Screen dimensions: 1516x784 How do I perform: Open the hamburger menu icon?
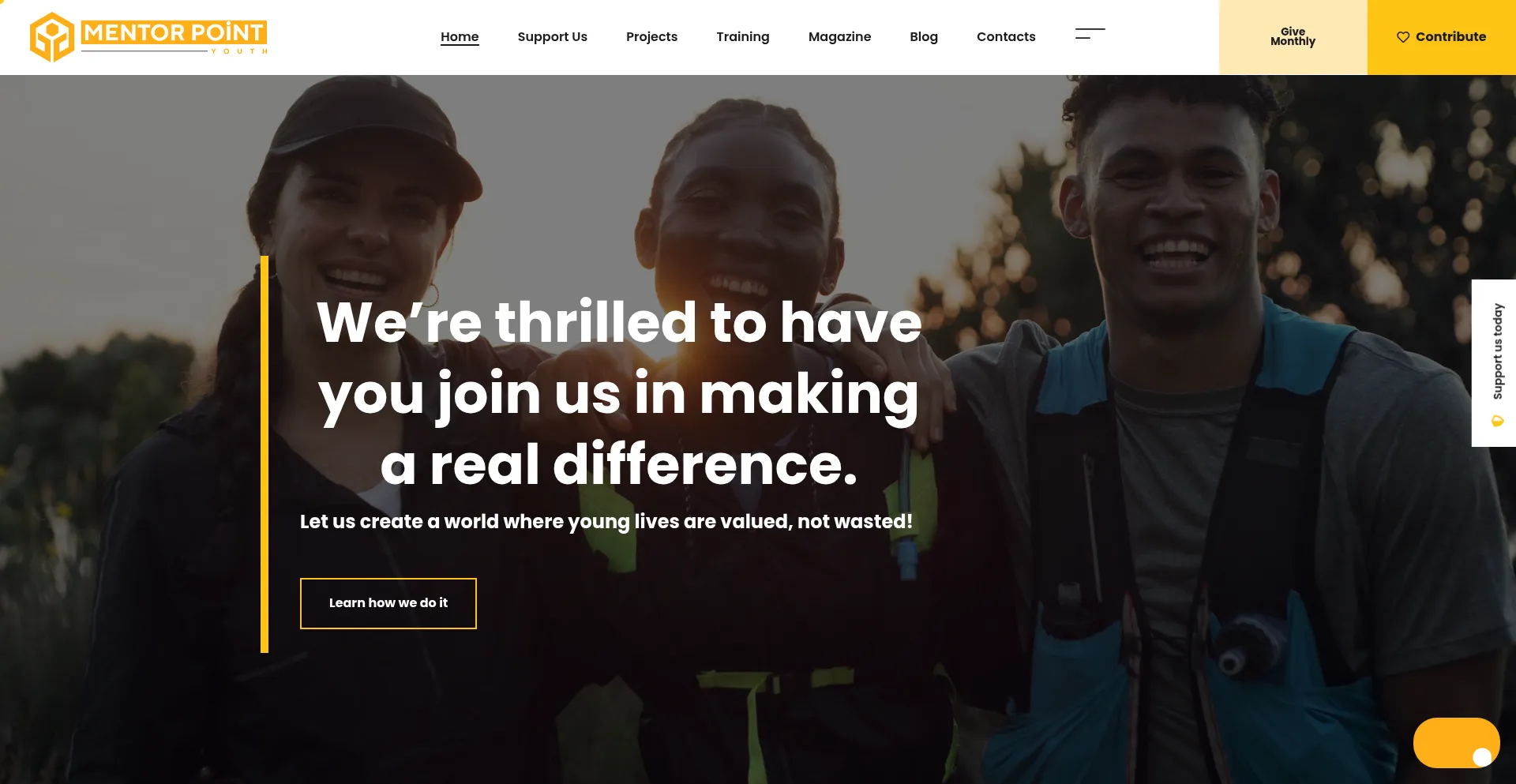tap(1090, 34)
